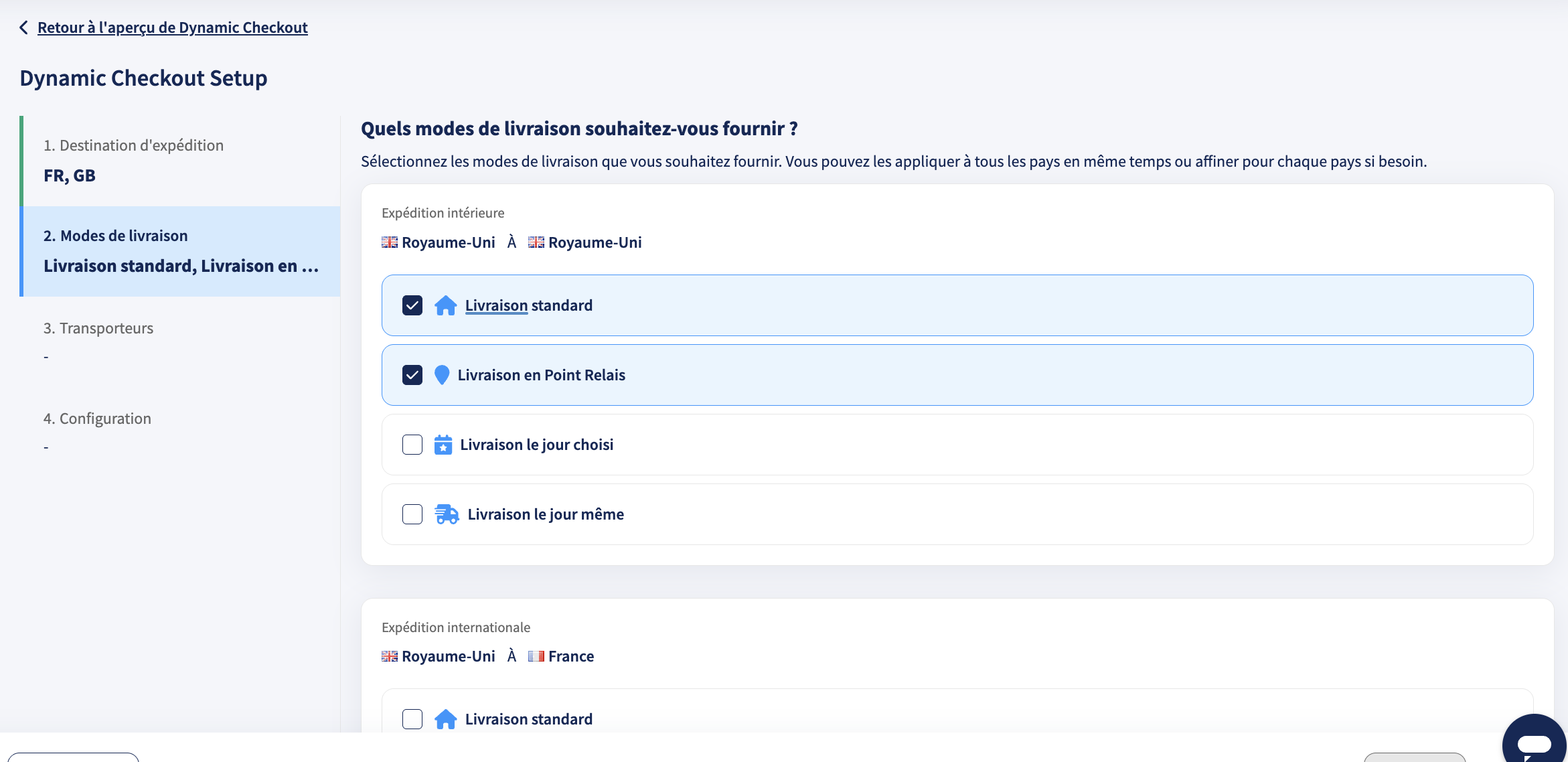
Task: Click the Expédition intérieure heading
Action: tap(443, 213)
